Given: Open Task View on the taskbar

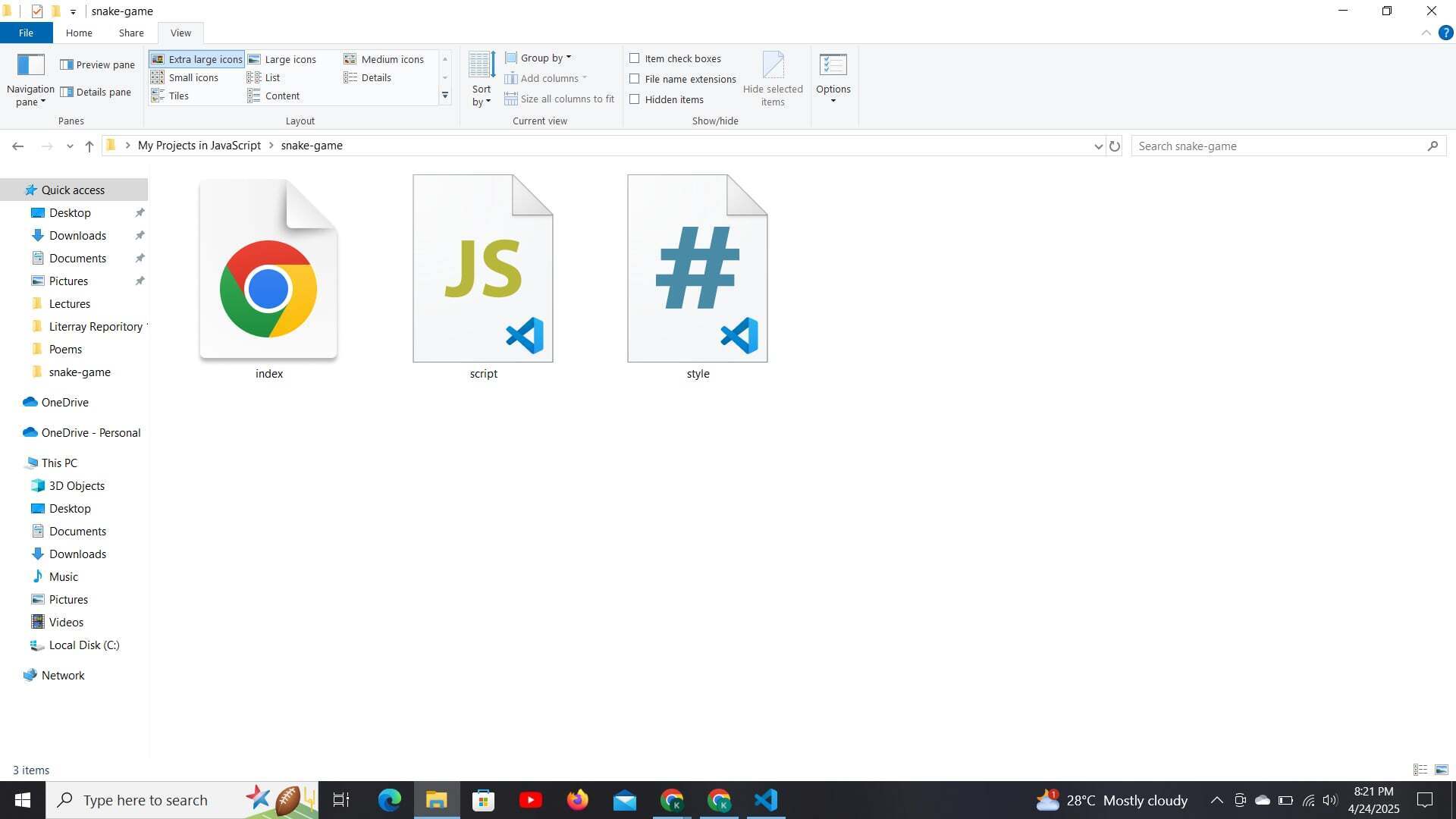Looking at the screenshot, I should click(341, 800).
